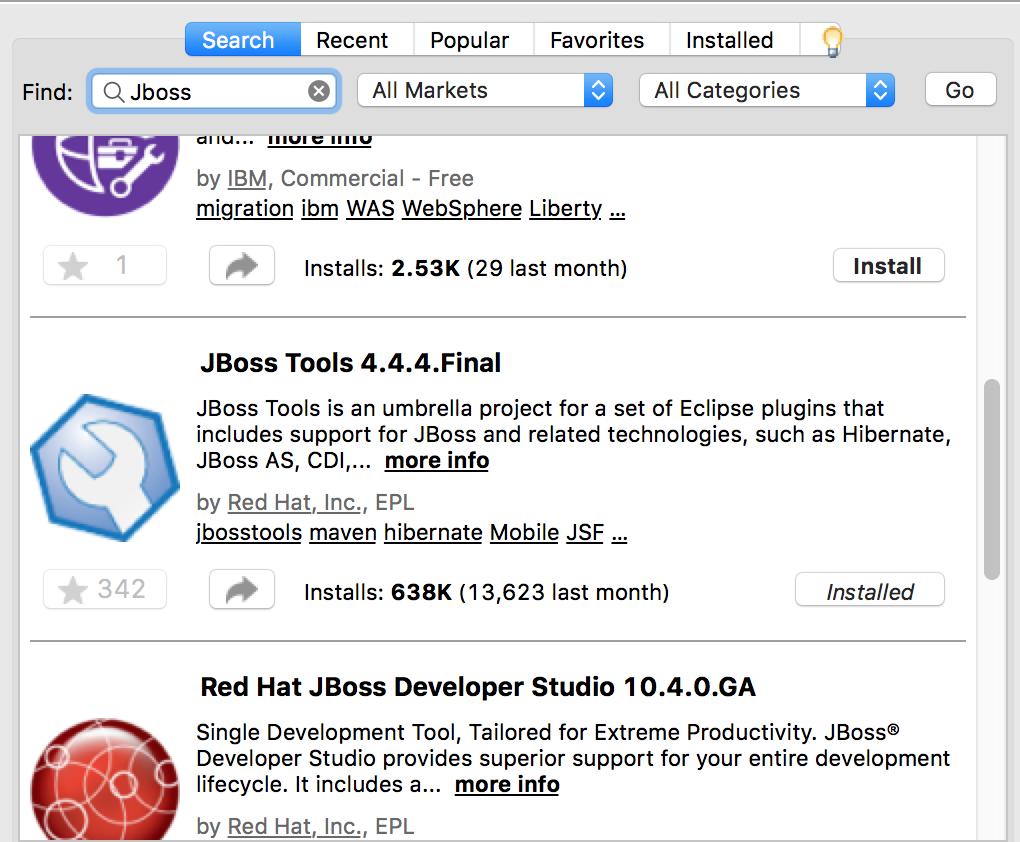1020x842 pixels.
Task: Click the magnifier icon in Find field
Action: point(114,92)
